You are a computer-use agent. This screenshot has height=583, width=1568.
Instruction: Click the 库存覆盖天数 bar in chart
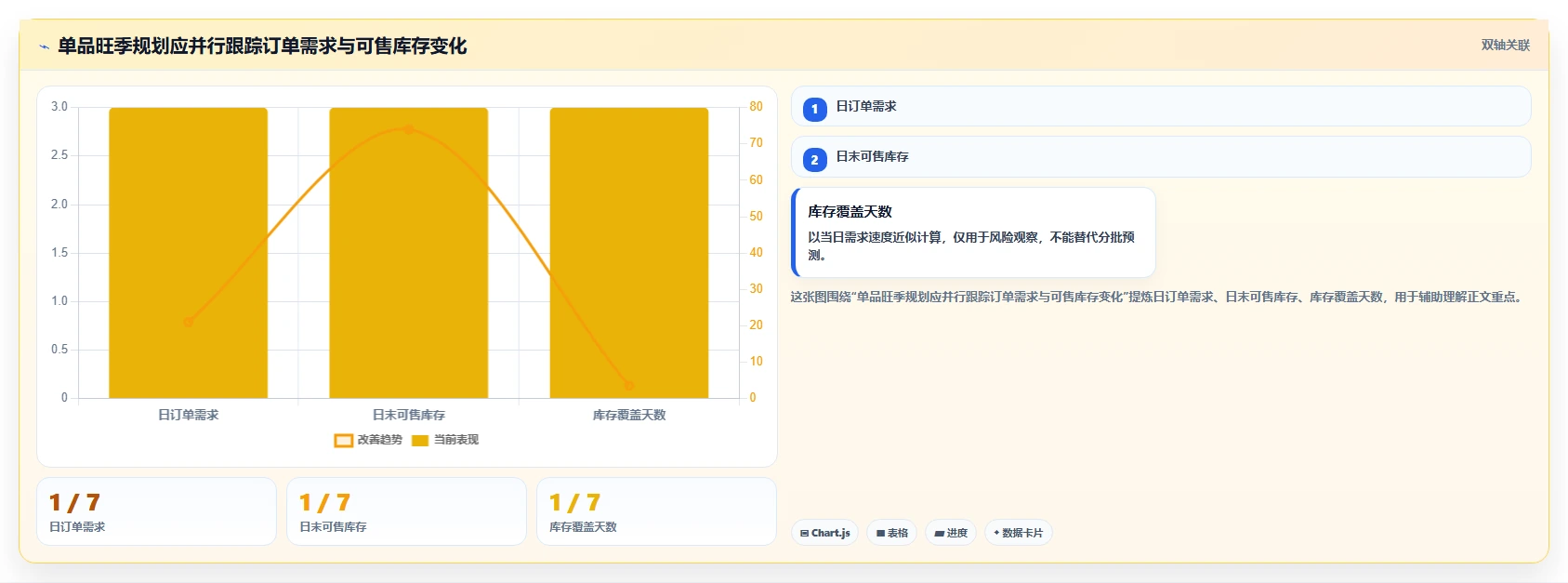[x=629, y=253]
